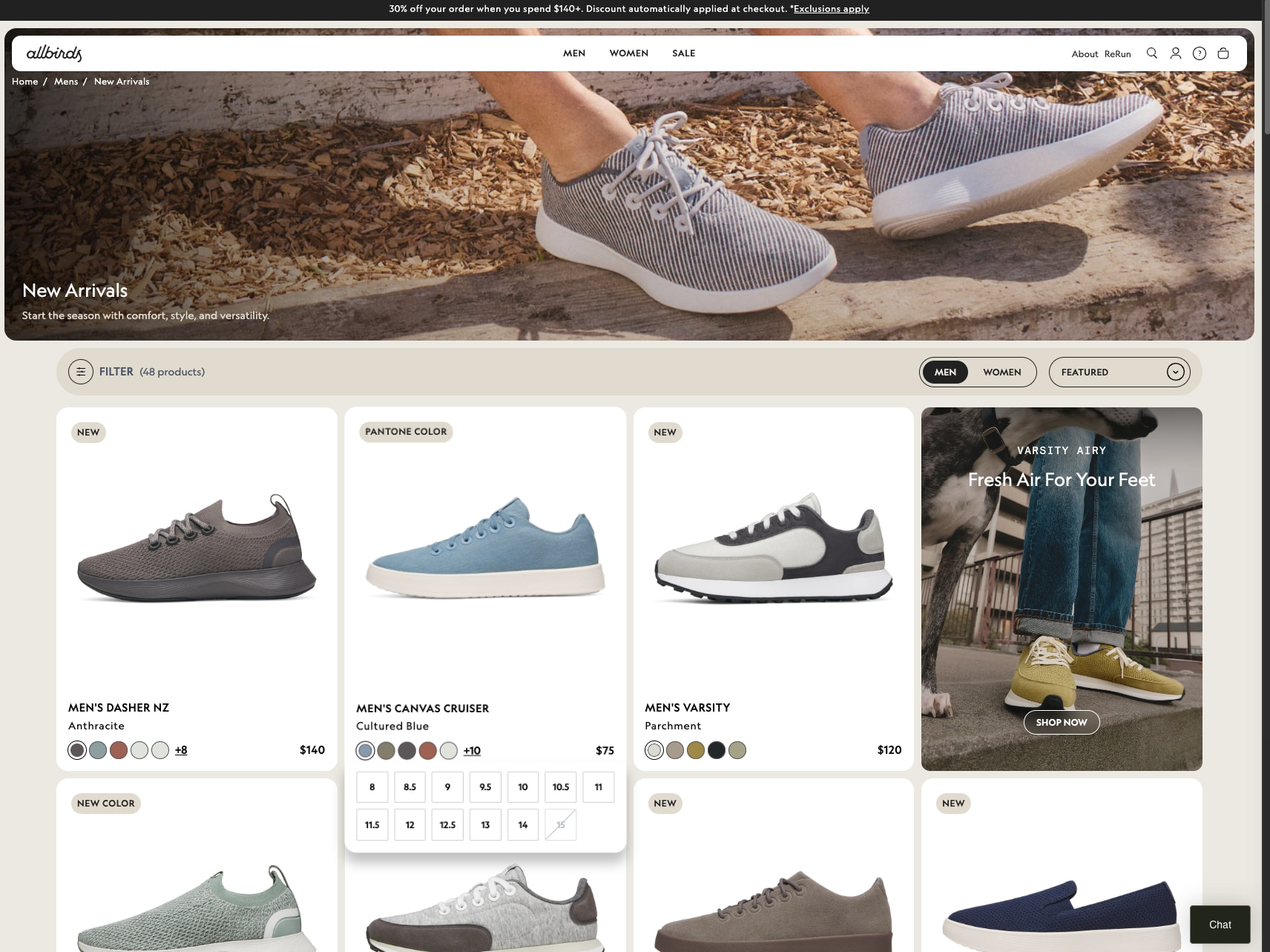Open the account profile icon
1270x952 pixels.
(x=1176, y=53)
